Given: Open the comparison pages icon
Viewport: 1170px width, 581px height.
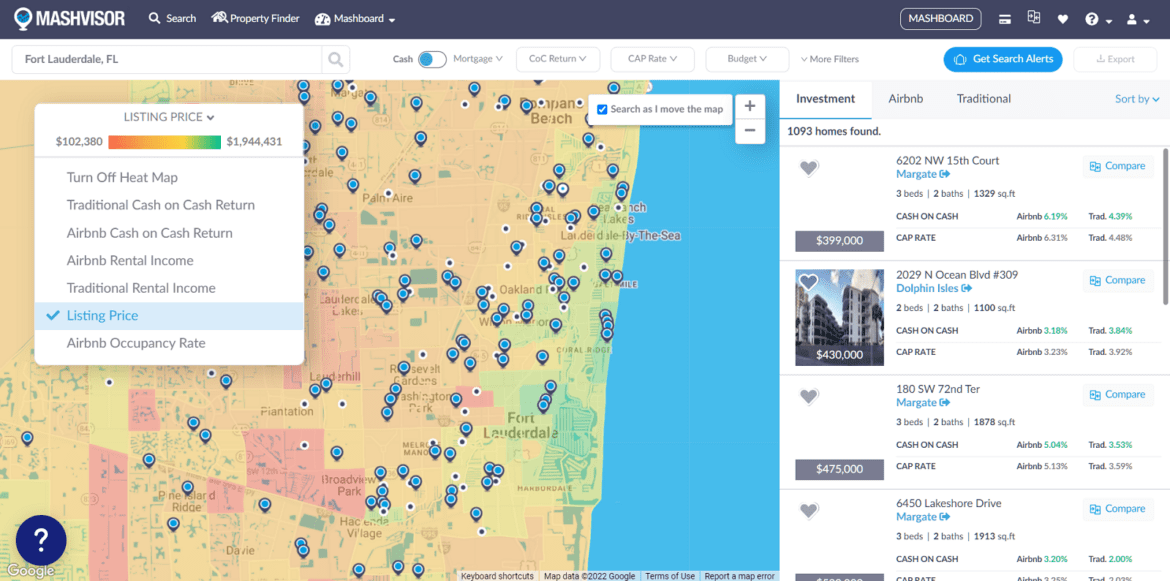Looking at the screenshot, I should click(1034, 17).
